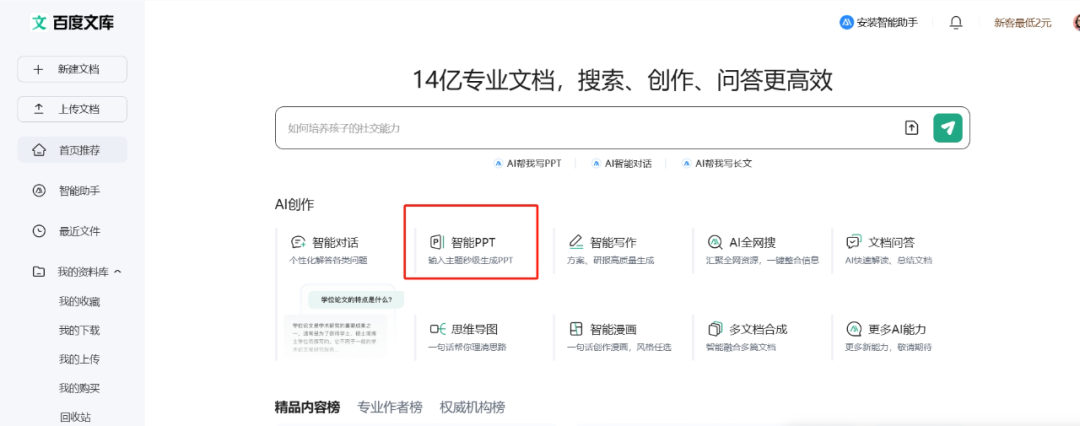Select the AI智能对话 suggestion chip

pos(621,163)
